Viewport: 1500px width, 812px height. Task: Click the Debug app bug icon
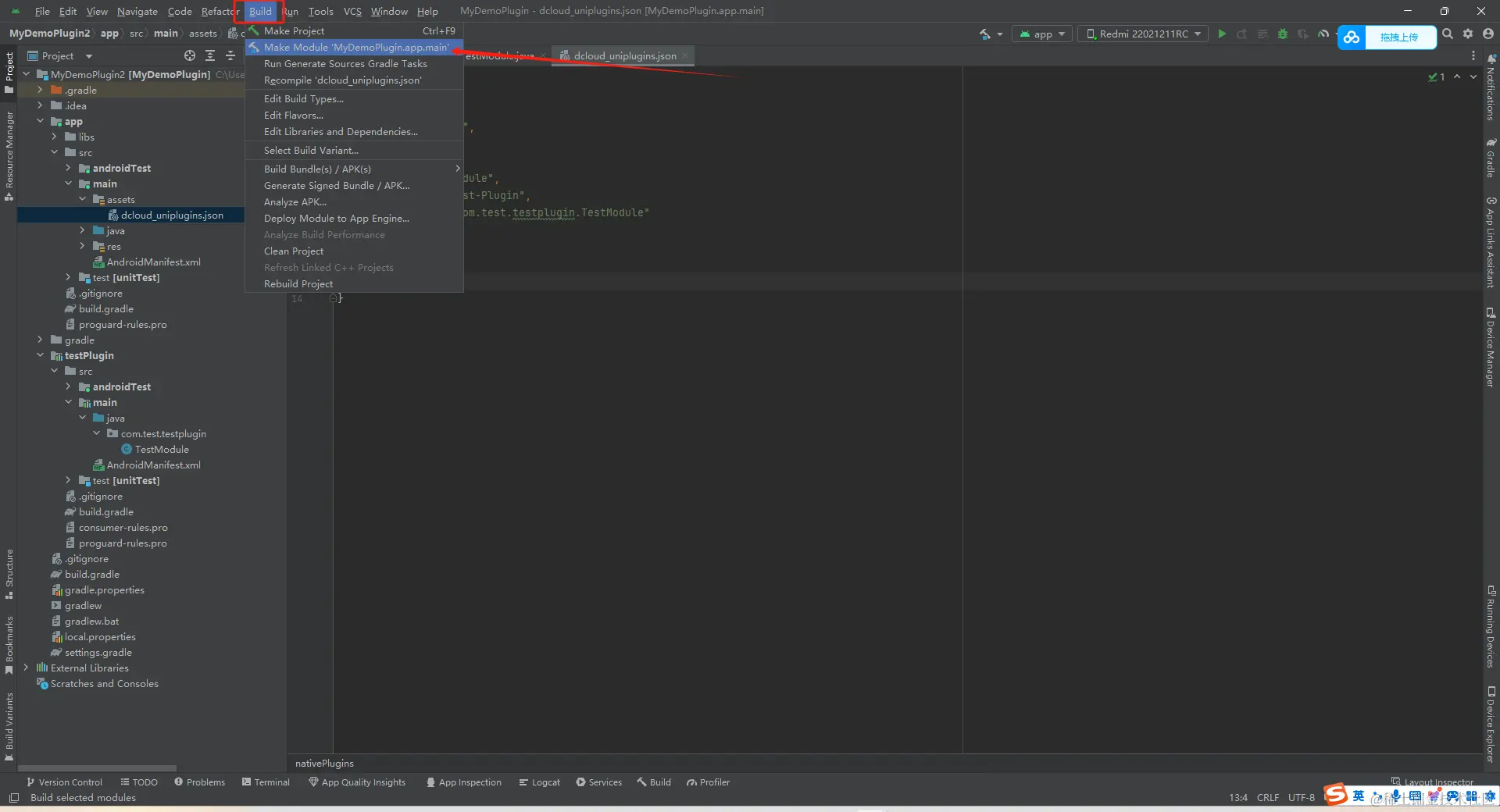(x=1282, y=34)
